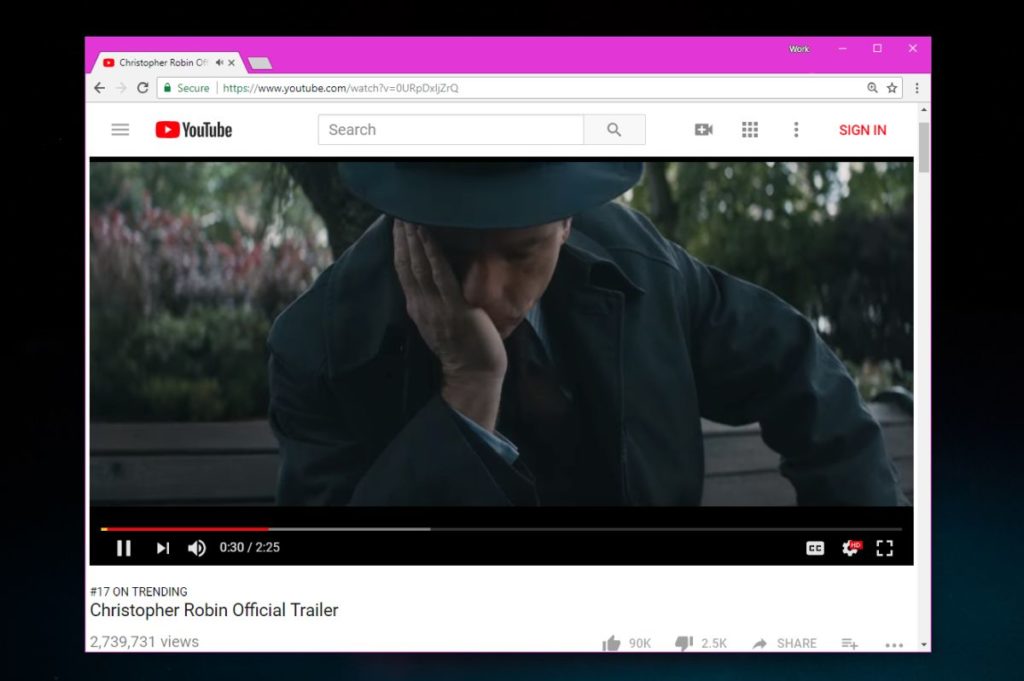Click the YouTube logo
Image resolution: width=1024 pixels, height=681 pixels.
(x=193, y=129)
